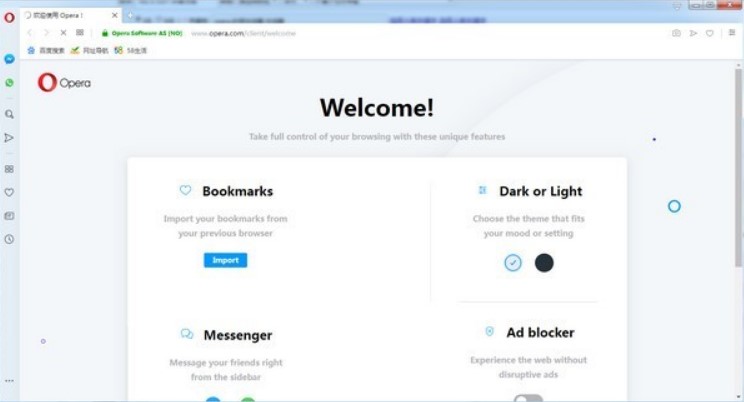
Task: Close the Opera welcome tab
Action: tap(114, 15)
